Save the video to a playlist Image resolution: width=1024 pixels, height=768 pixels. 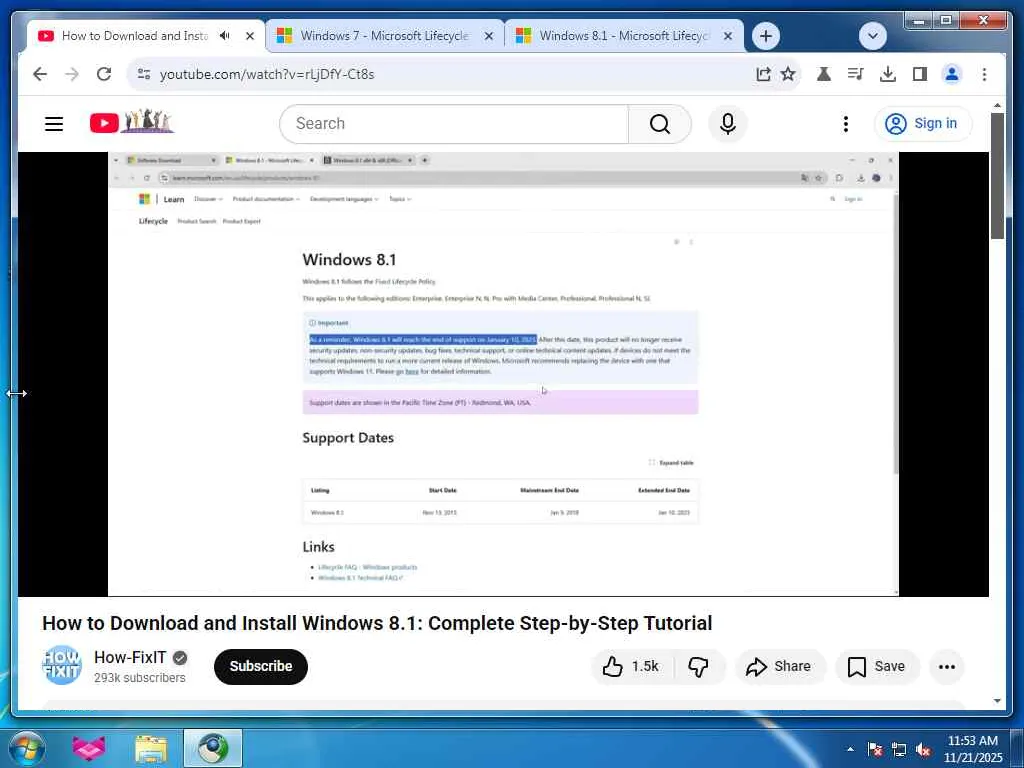click(x=876, y=667)
